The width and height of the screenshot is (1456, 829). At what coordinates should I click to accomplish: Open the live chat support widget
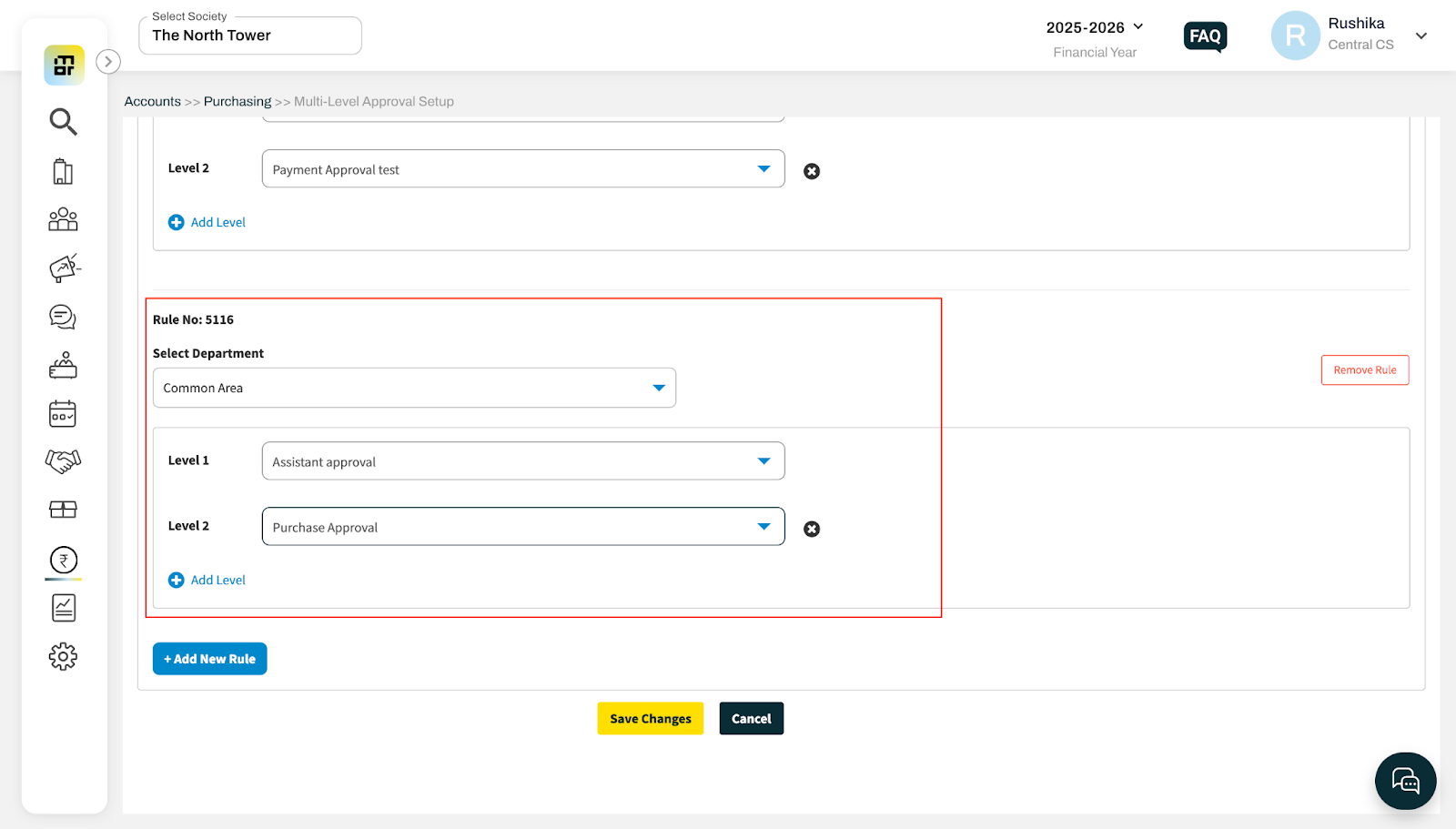[x=1405, y=781]
